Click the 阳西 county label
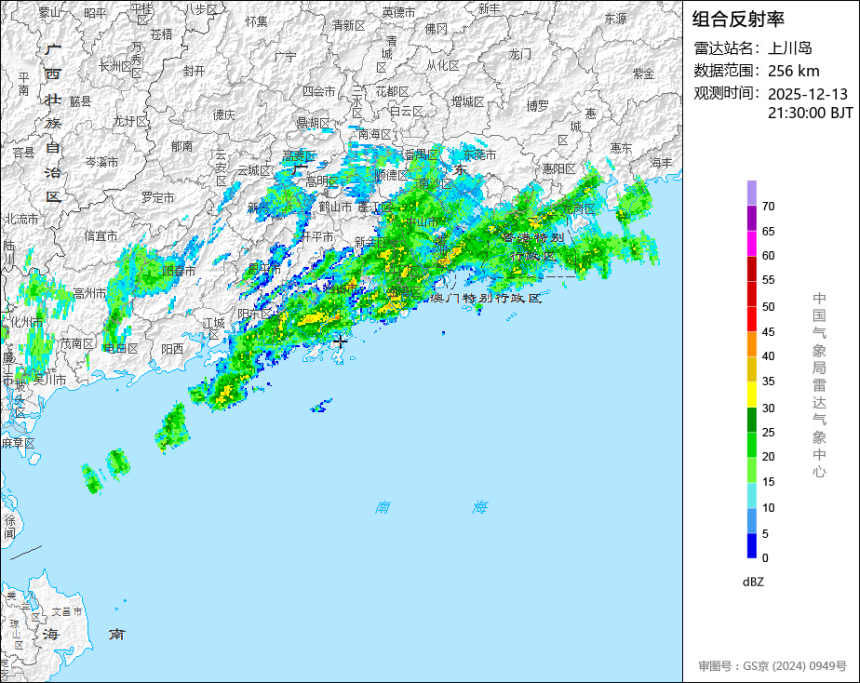 click(x=172, y=349)
